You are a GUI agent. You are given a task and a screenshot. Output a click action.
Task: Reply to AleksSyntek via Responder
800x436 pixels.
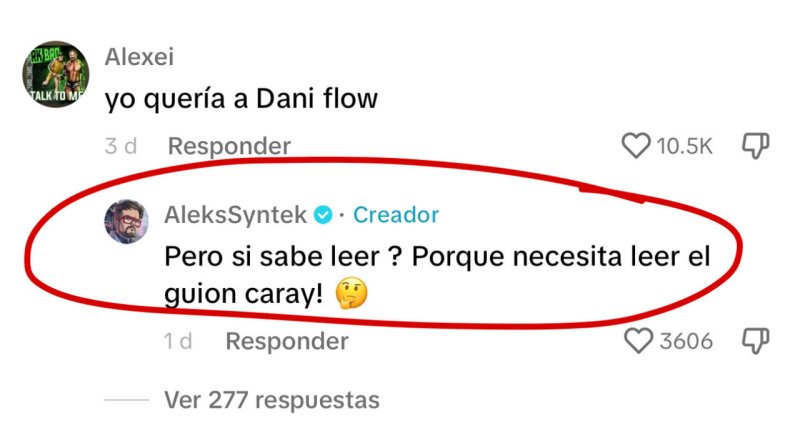point(287,341)
